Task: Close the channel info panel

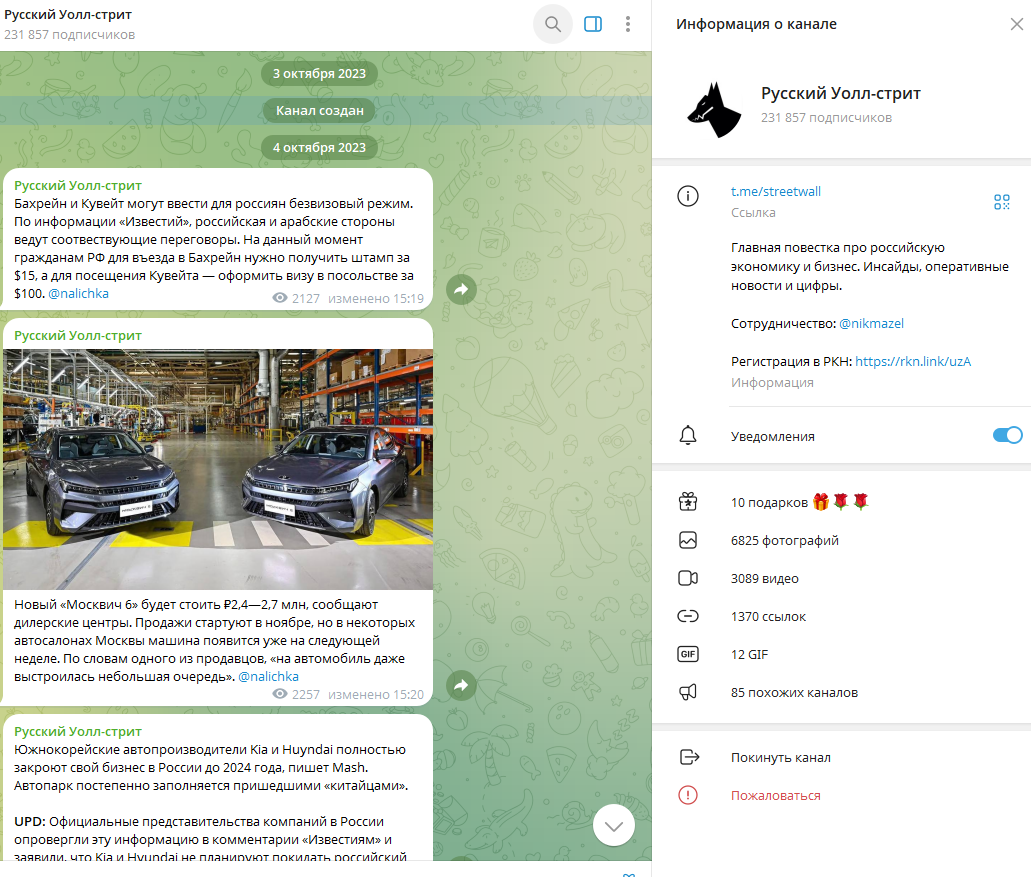Action: pyautogui.click(x=1017, y=24)
